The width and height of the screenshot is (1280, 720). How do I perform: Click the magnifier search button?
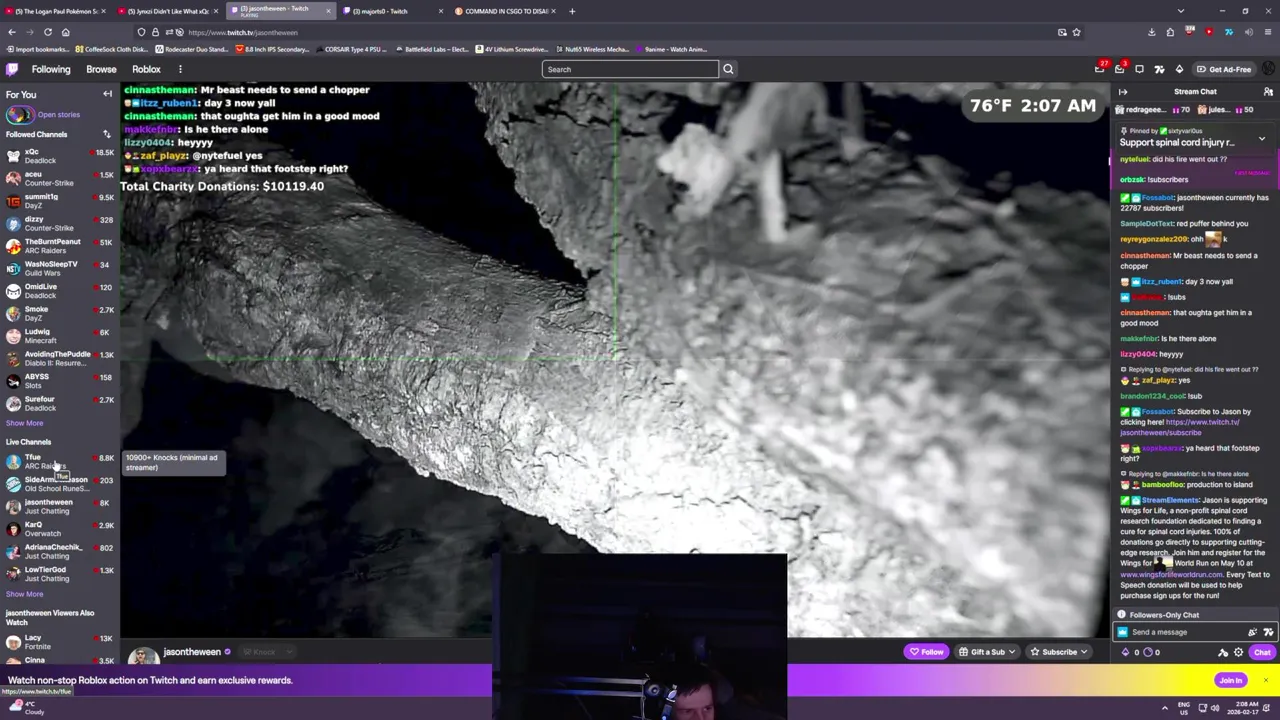click(x=728, y=69)
